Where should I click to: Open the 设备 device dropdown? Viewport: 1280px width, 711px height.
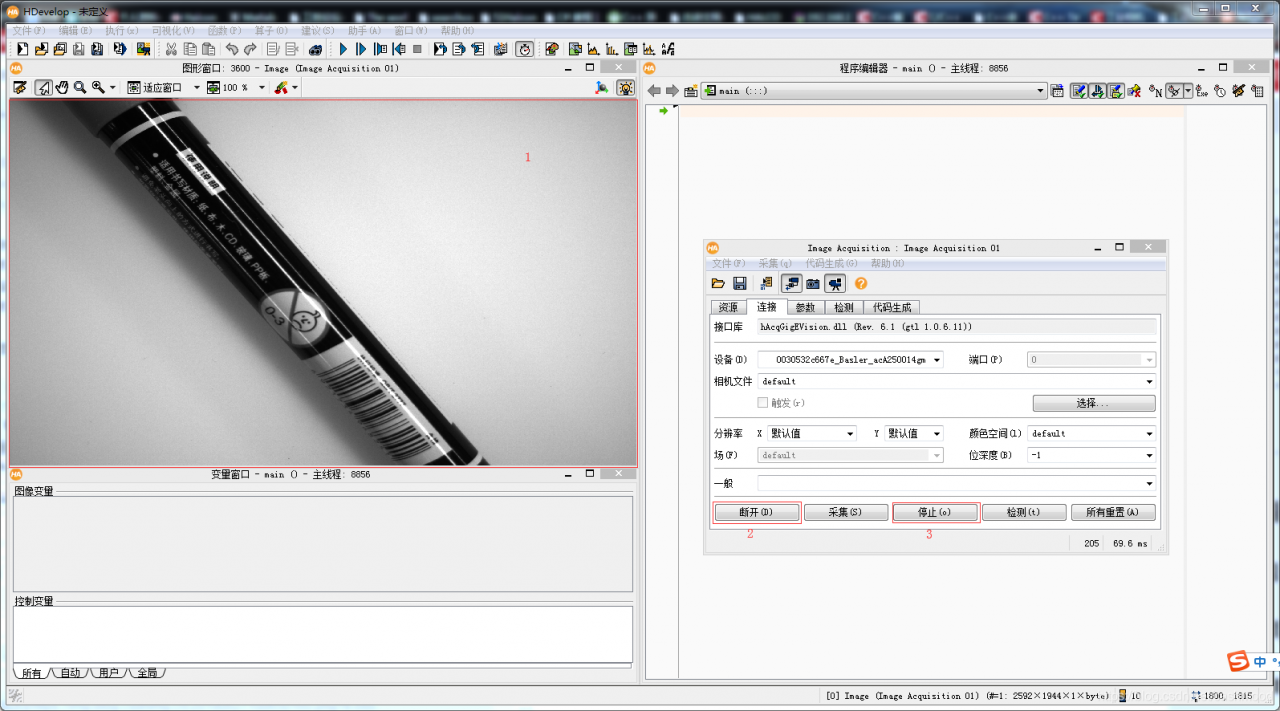pyautogui.click(x=850, y=360)
